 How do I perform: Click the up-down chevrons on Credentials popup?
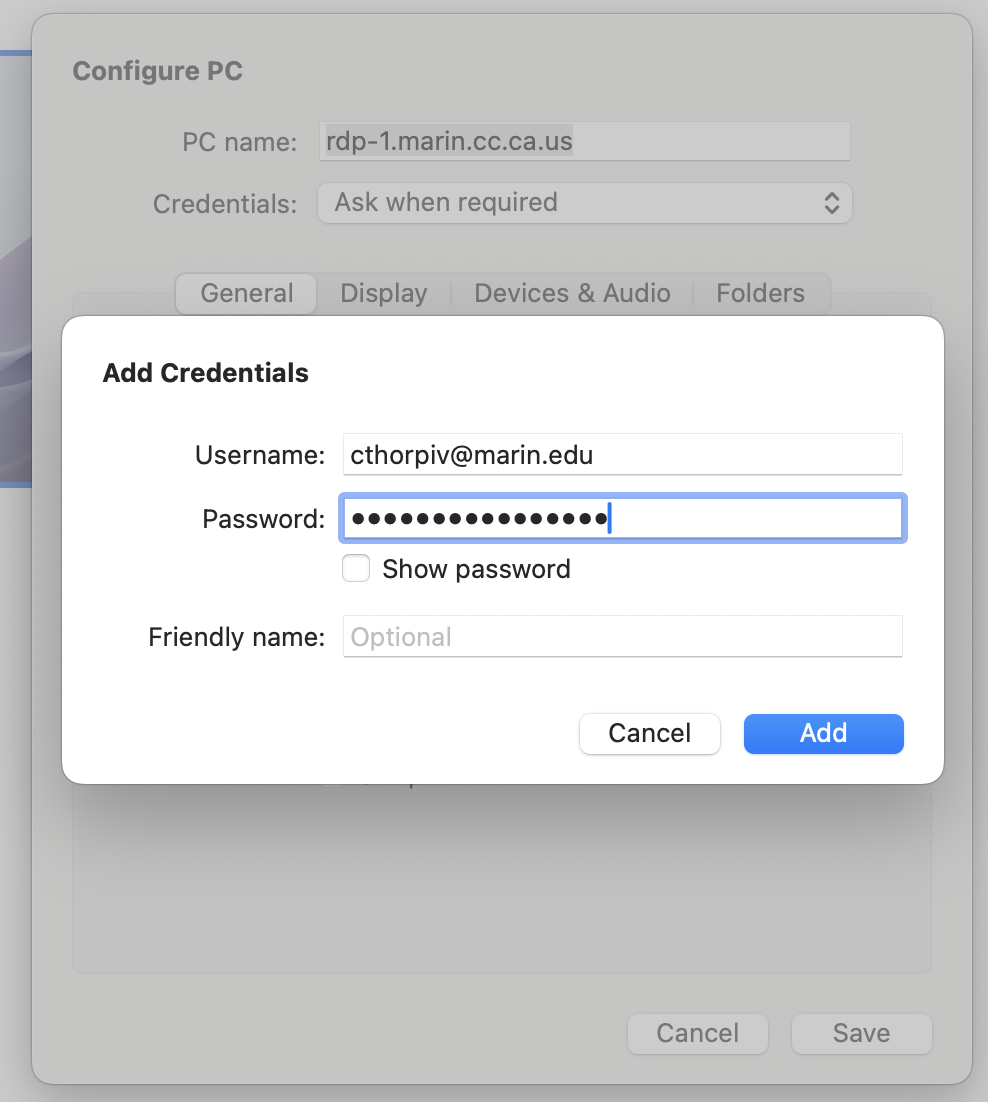click(x=831, y=203)
